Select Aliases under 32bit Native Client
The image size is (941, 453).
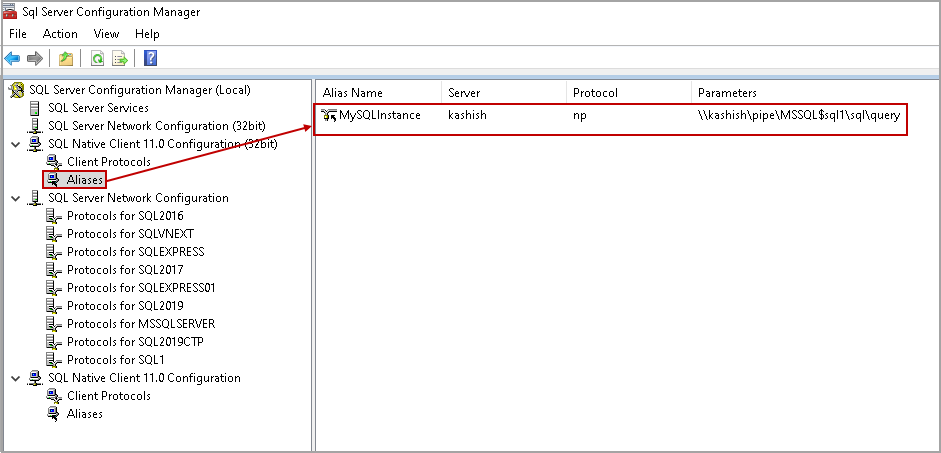click(85, 179)
